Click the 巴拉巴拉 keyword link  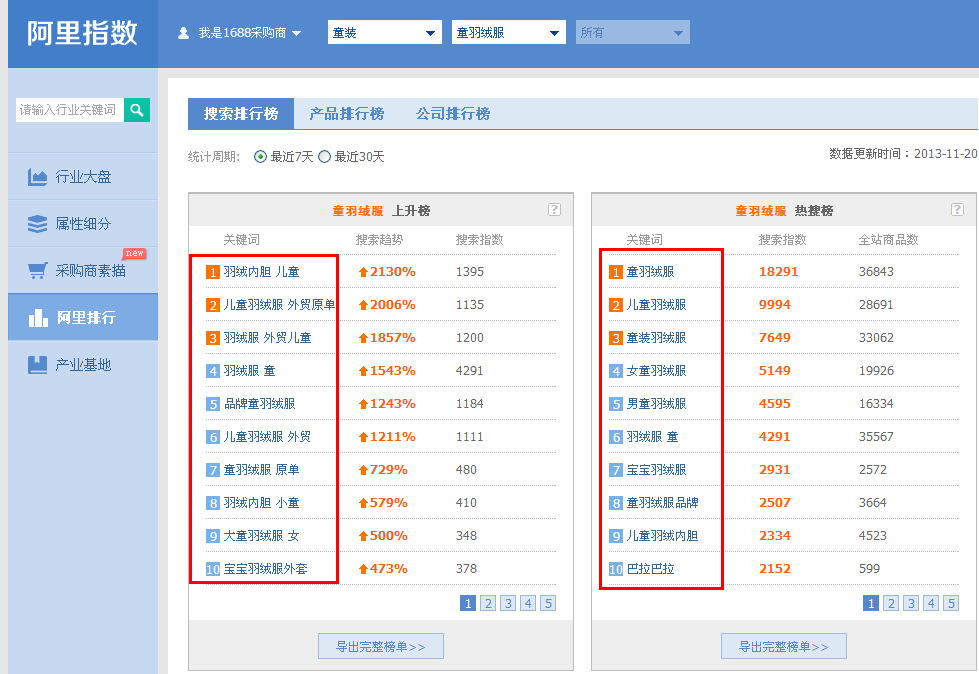pos(650,569)
